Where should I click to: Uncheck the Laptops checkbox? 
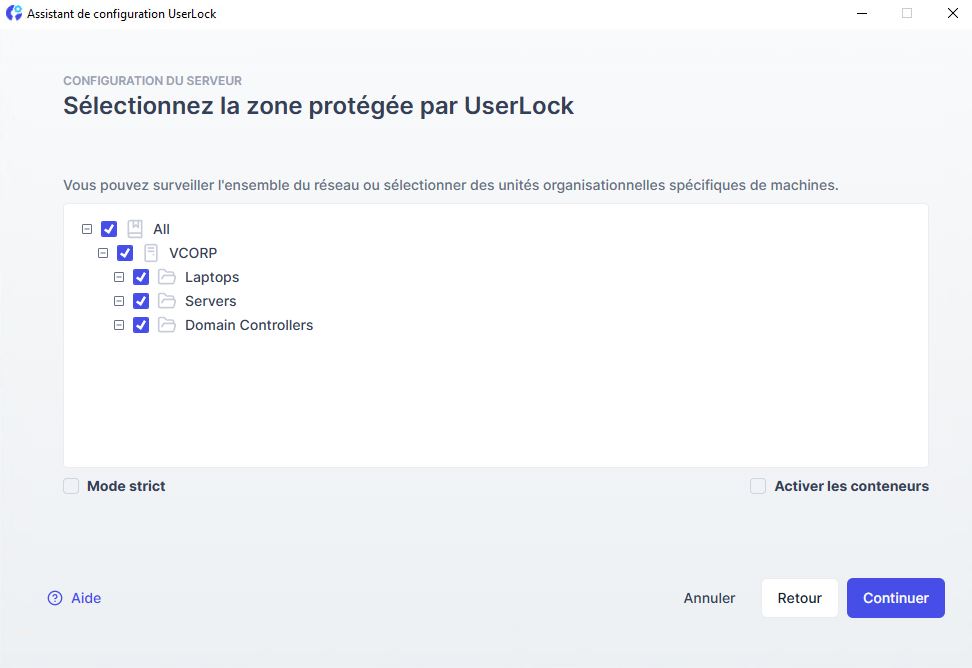(141, 277)
